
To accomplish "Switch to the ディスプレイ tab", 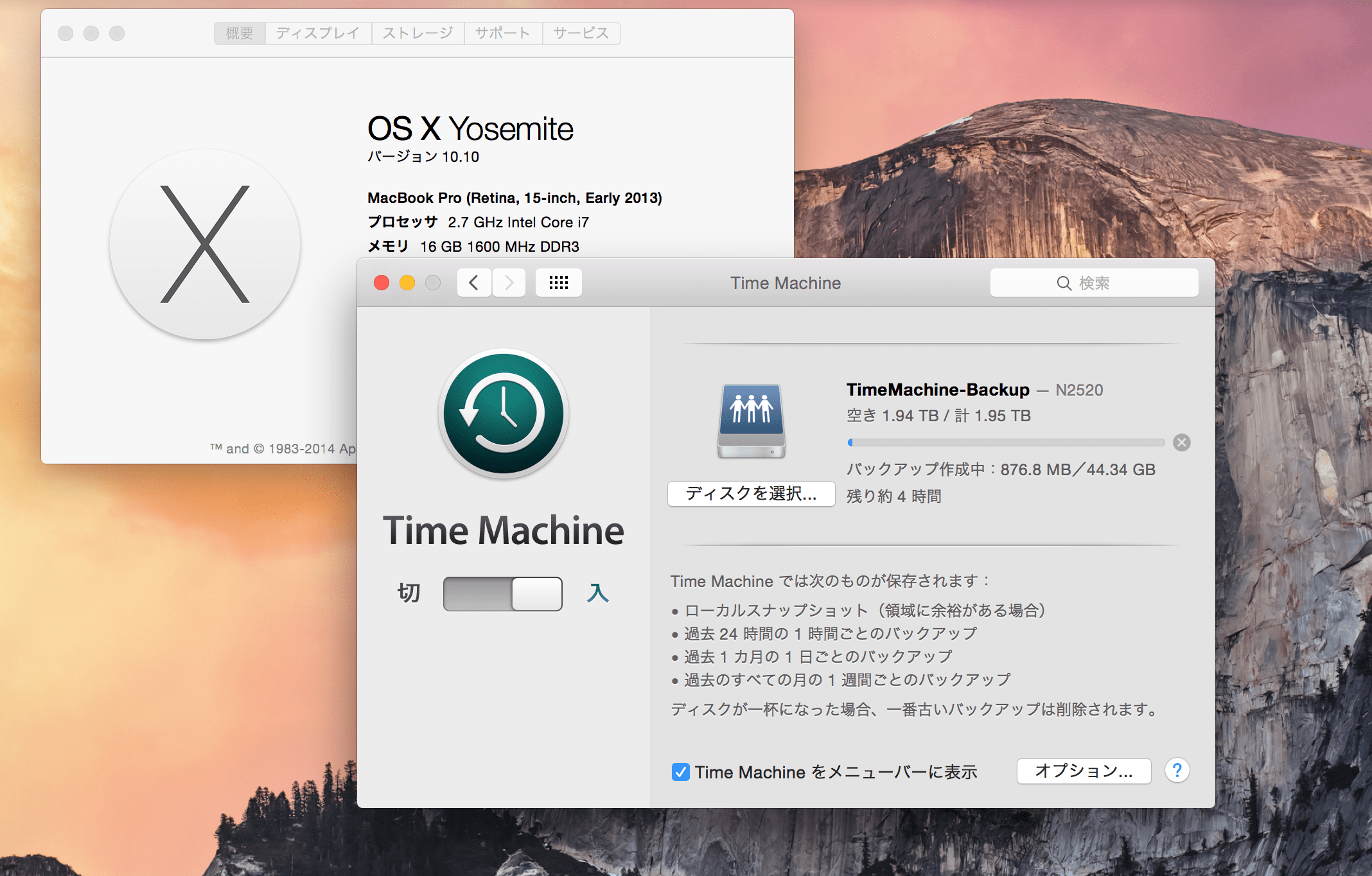I will (x=318, y=33).
